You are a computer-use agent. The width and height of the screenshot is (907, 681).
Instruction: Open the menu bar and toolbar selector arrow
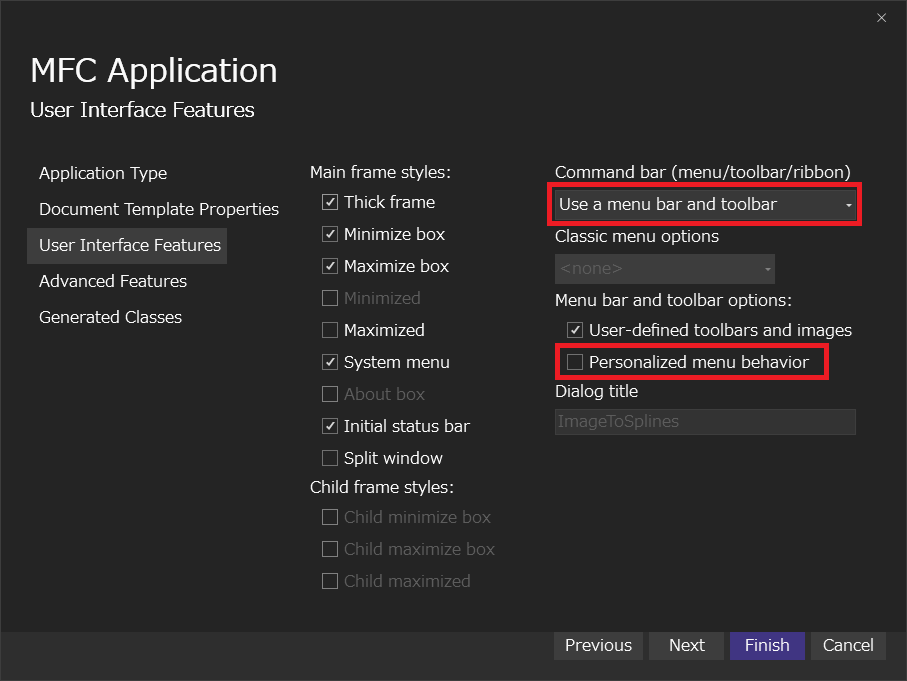(848, 203)
